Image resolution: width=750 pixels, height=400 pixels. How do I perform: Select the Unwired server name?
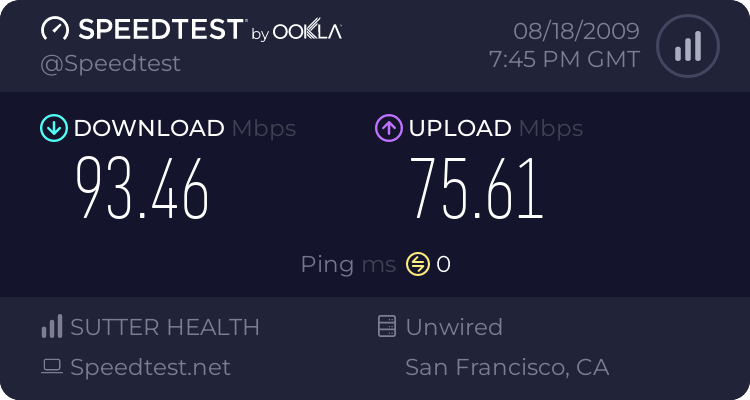(454, 327)
